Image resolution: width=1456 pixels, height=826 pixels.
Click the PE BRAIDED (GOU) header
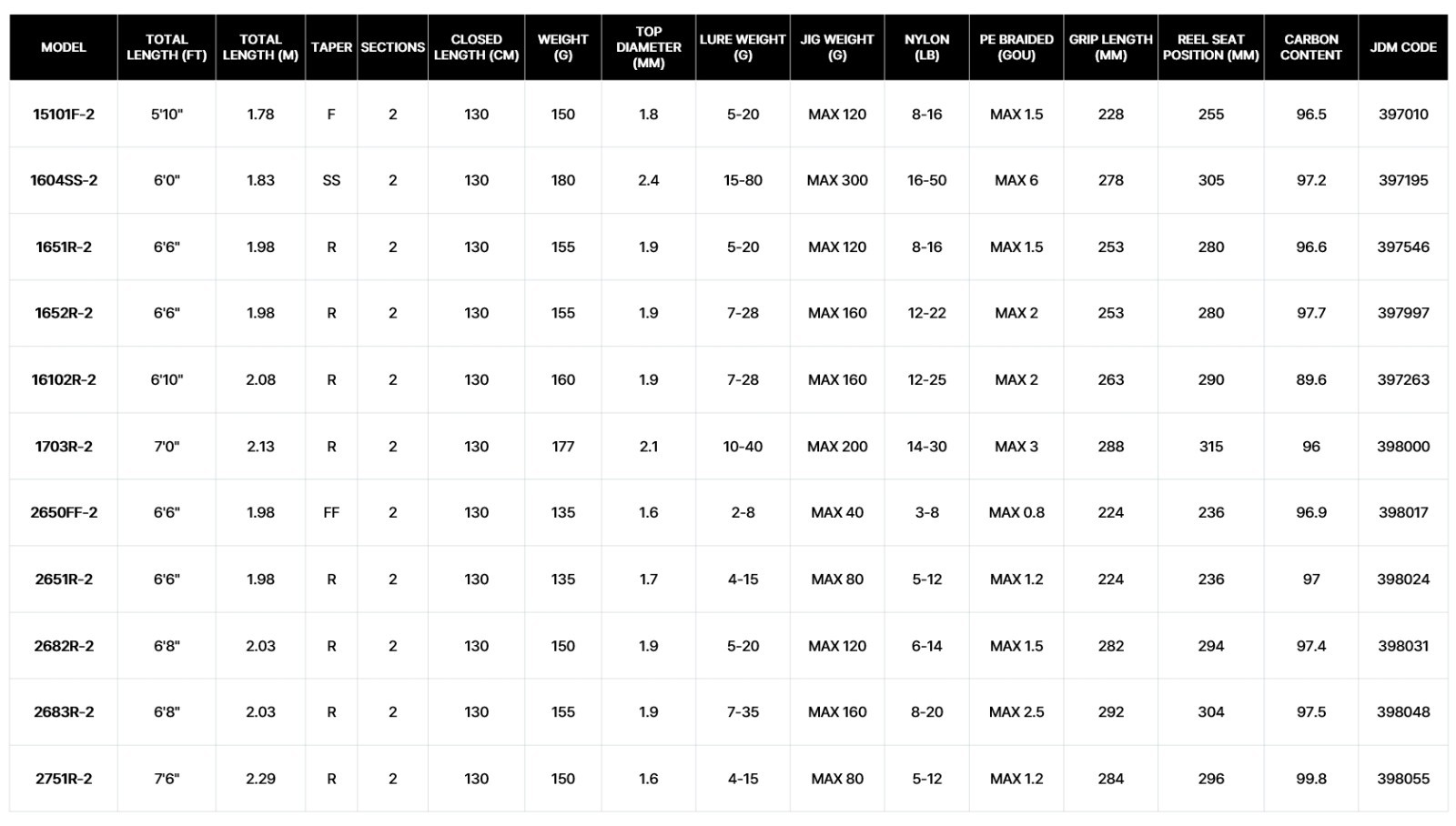[1016, 47]
